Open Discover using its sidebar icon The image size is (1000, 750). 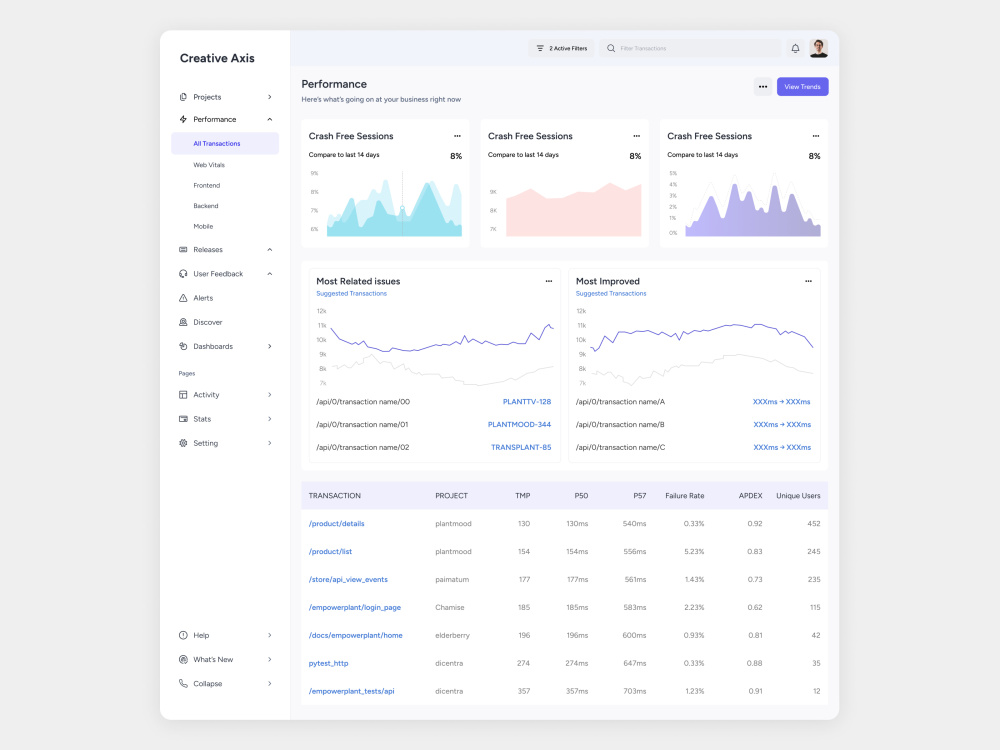pos(183,322)
